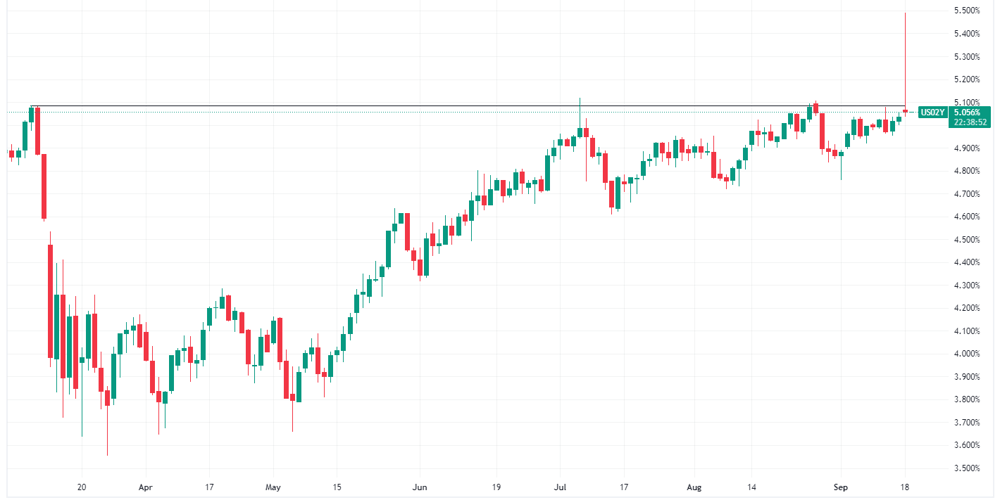Viewport: 1000px width, 500px height.
Task: Click the Jul label on time axis
Action: pos(559,485)
